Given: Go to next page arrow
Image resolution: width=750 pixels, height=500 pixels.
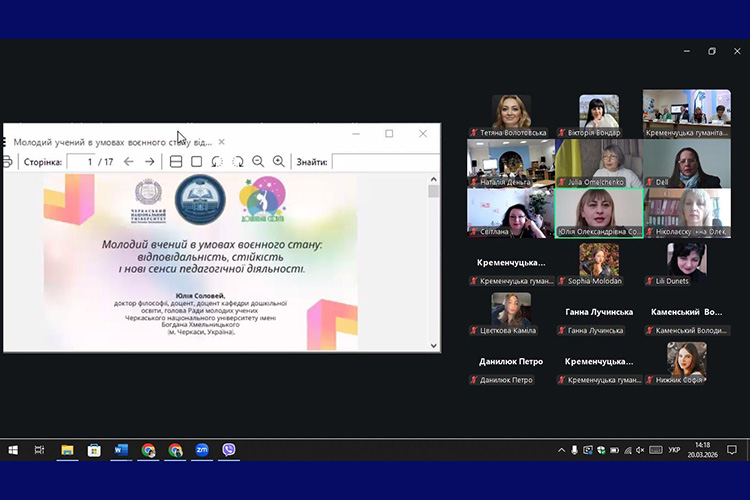Looking at the screenshot, I should (150, 162).
